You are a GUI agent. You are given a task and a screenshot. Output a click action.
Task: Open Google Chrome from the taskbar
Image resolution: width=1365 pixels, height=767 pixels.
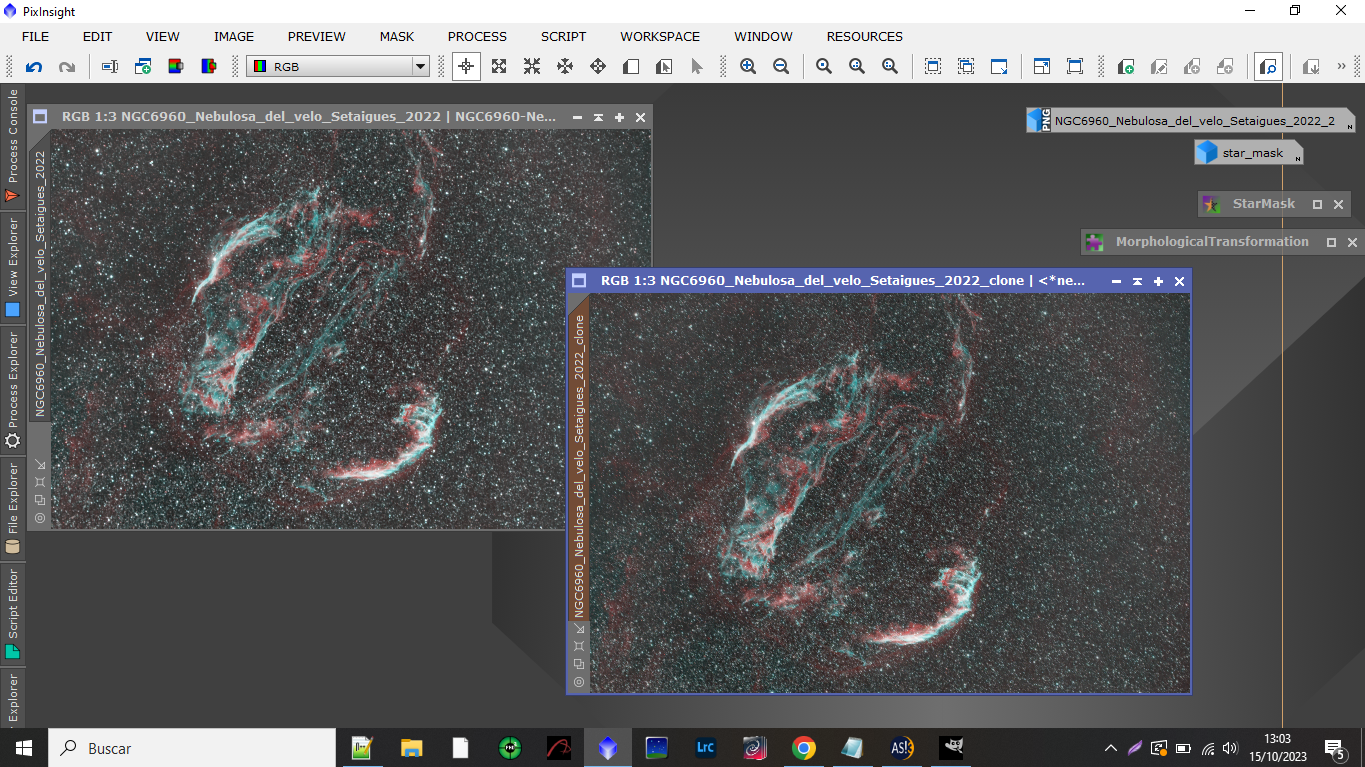click(x=803, y=748)
